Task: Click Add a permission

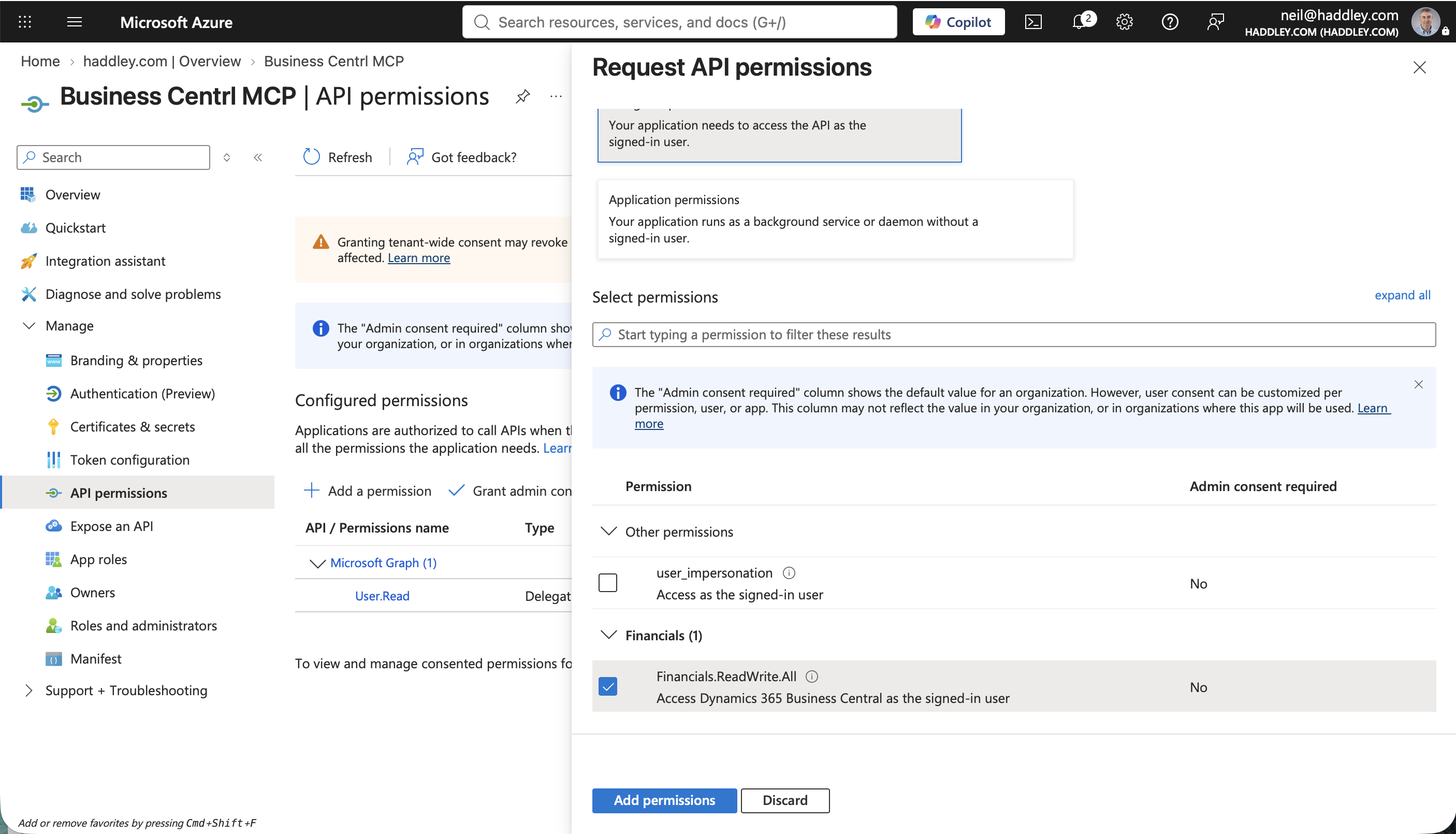Action: coord(367,491)
